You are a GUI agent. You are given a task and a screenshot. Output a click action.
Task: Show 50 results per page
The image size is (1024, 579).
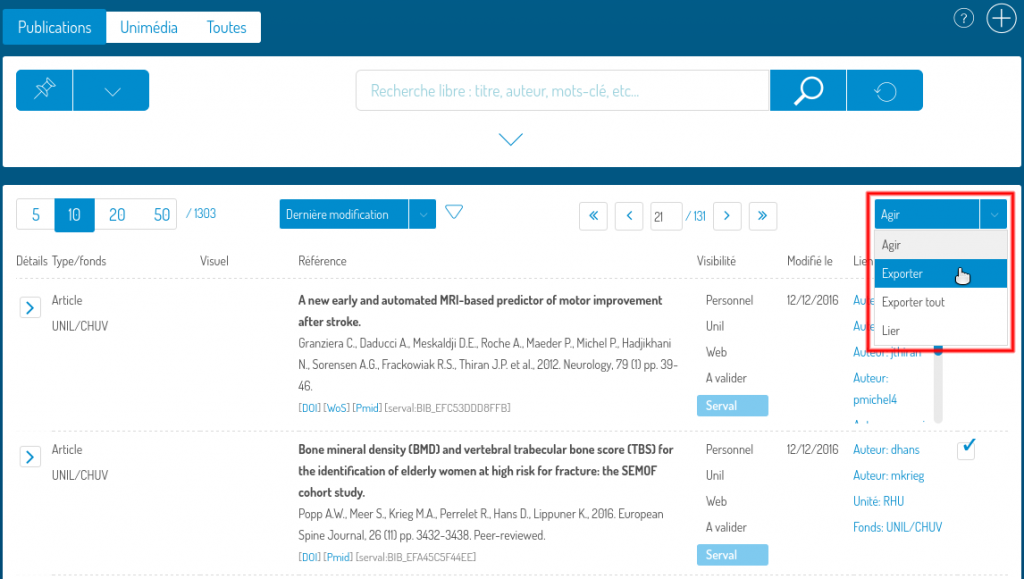point(161,215)
